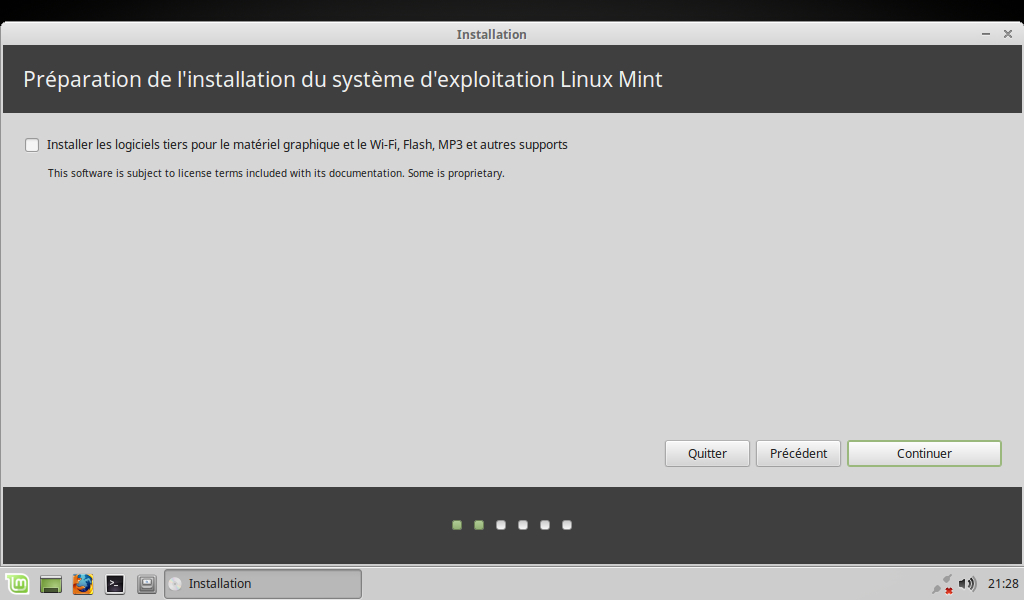The image size is (1024, 600).
Task: Quit the installer via Quitter
Action: point(707,453)
